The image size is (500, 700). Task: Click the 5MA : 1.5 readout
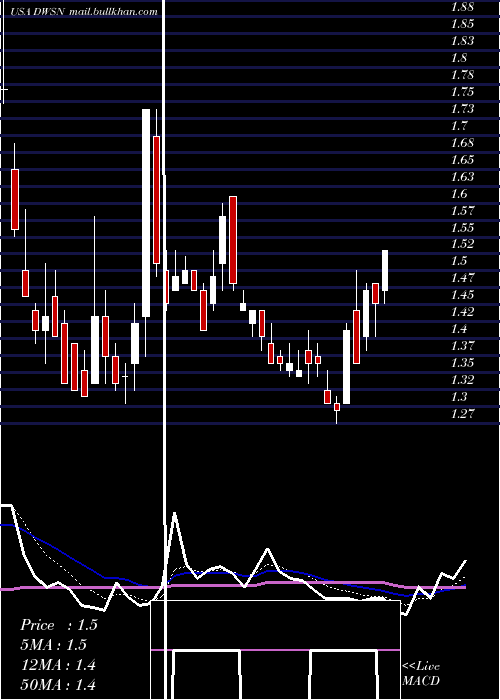[53, 645]
